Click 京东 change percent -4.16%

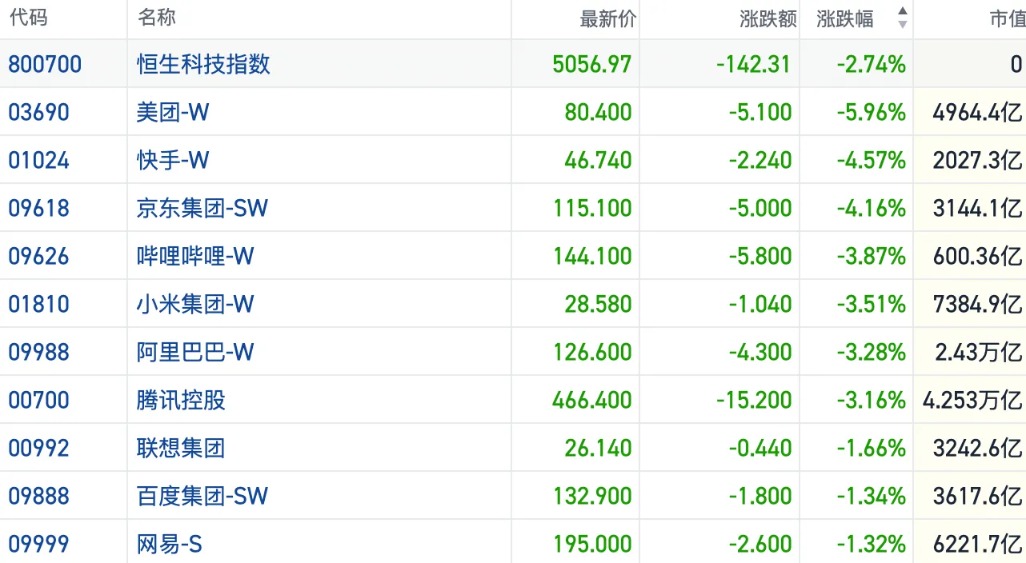click(872, 208)
